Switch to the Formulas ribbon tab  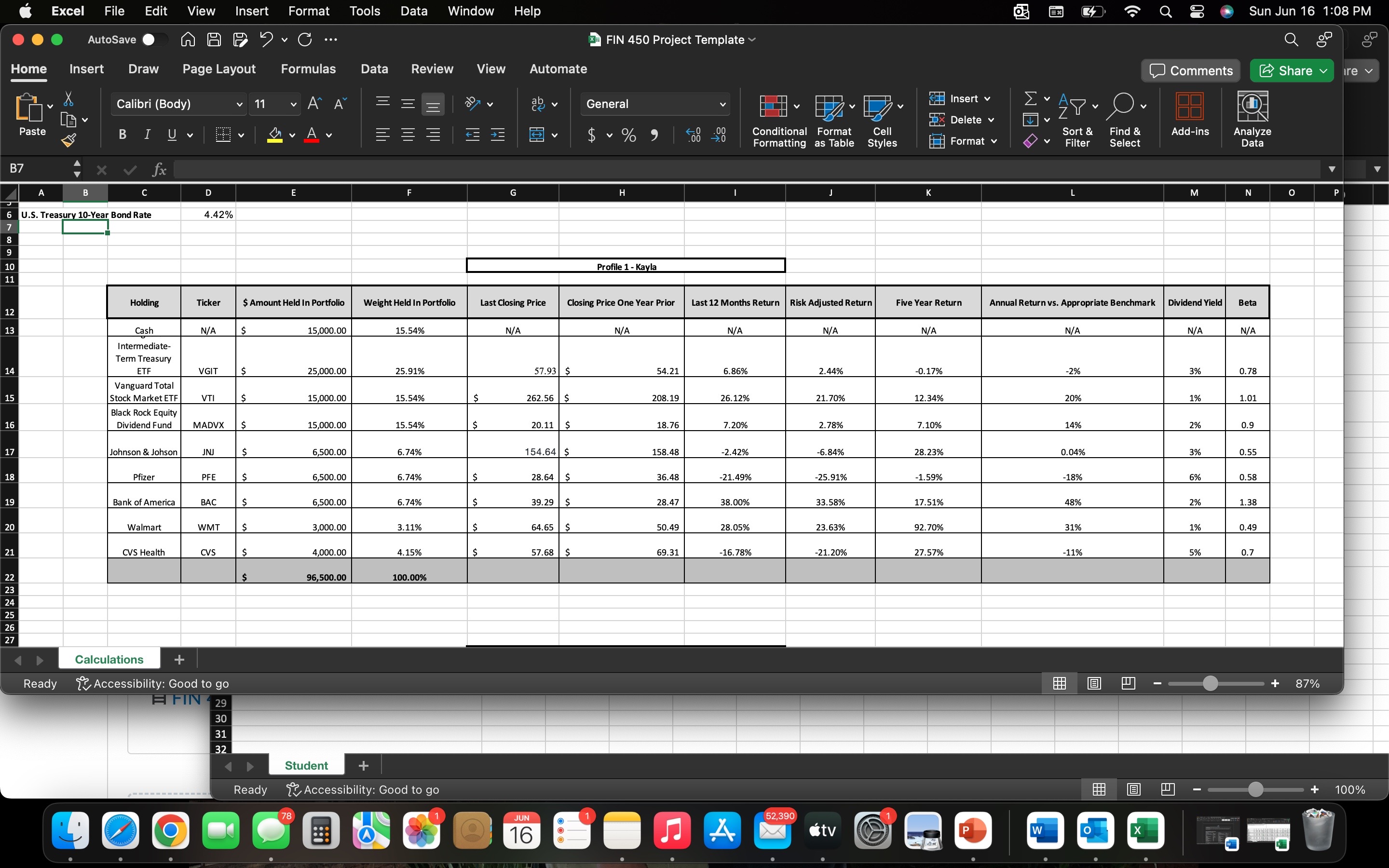[x=309, y=69]
